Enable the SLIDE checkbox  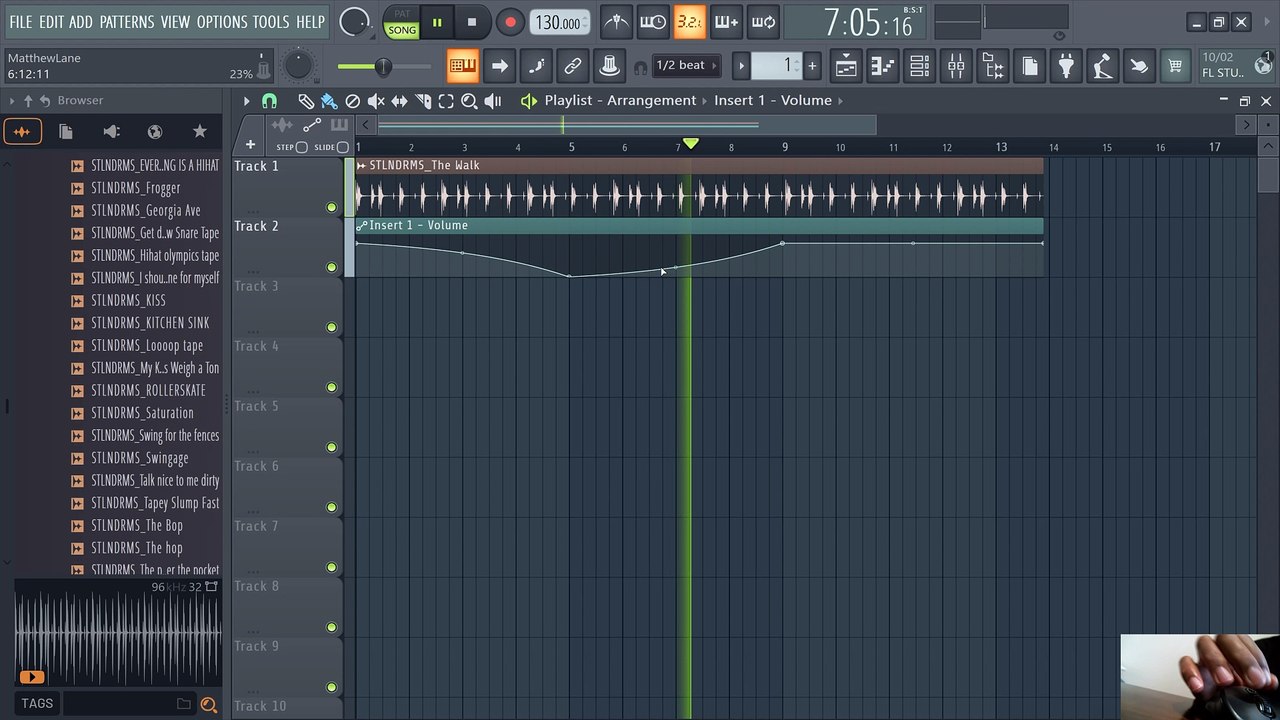coord(343,147)
